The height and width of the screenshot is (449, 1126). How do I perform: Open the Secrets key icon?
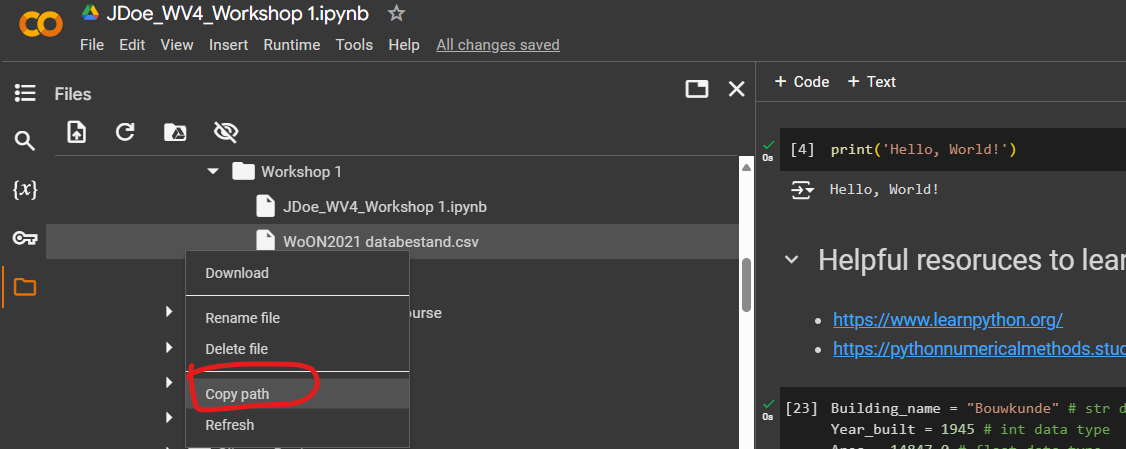pyautogui.click(x=25, y=238)
